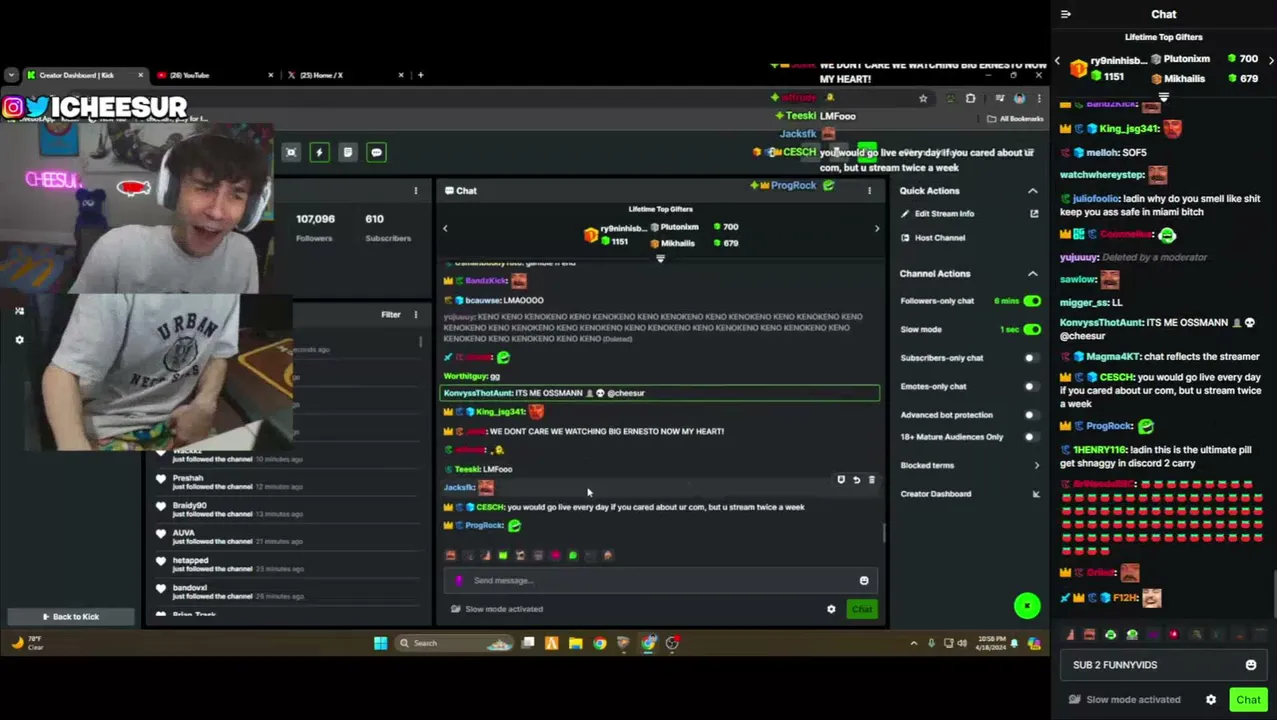Open the taskbar clock and date
The height and width of the screenshot is (720, 1277).
coord(991,643)
